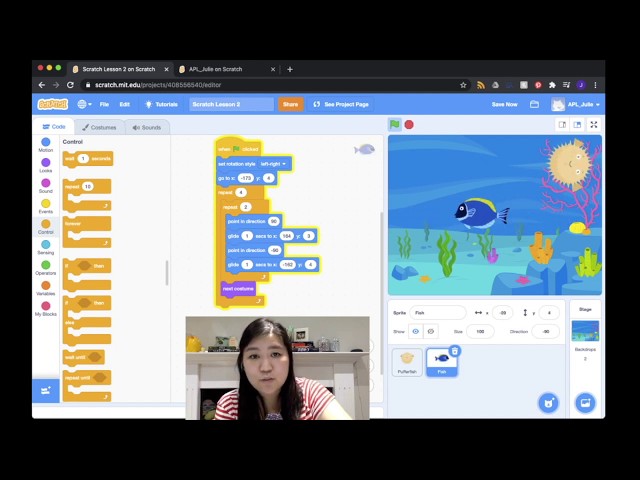Open the Scratch logo home link
The width and height of the screenshot is (640, 480).
(53, 104)
